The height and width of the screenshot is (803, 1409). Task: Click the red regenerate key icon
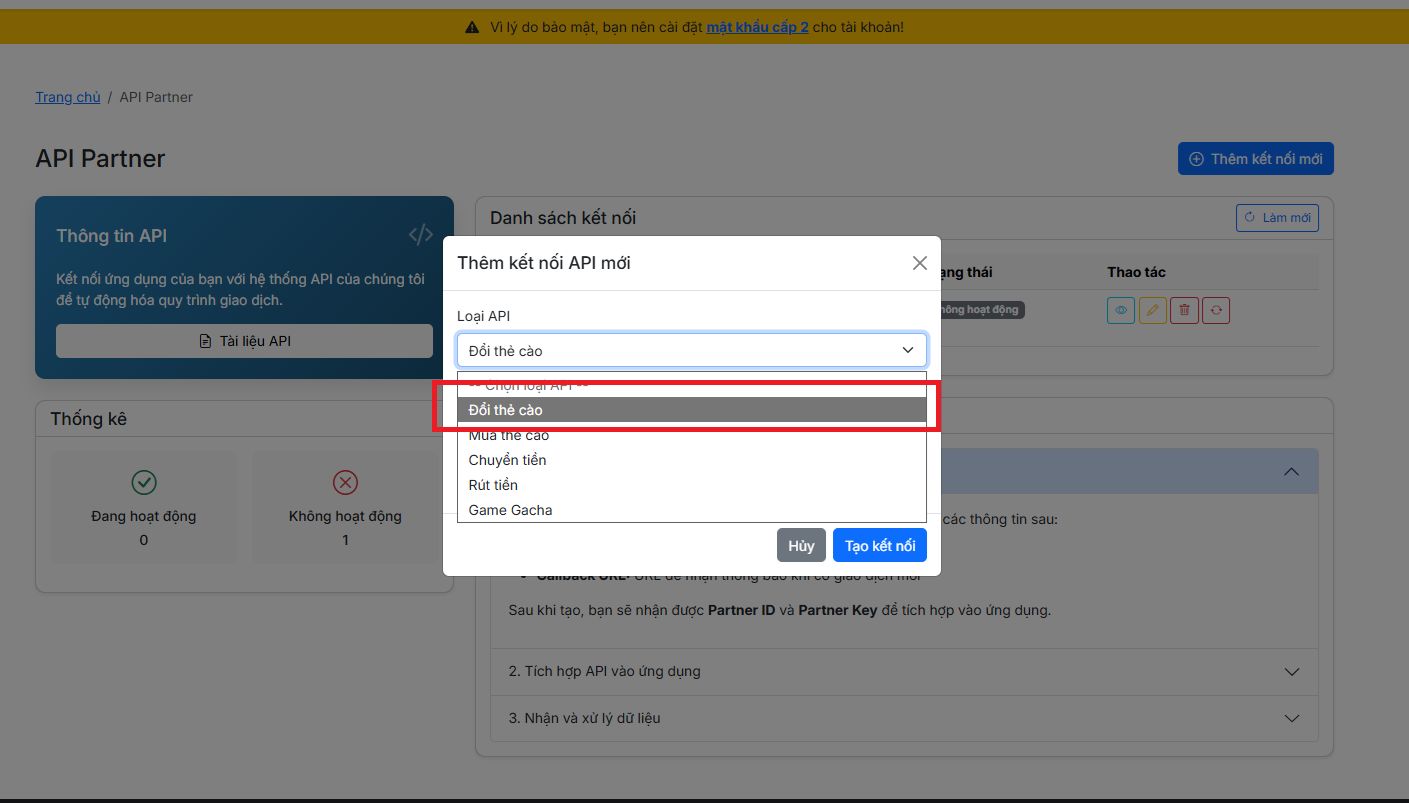1216,310
